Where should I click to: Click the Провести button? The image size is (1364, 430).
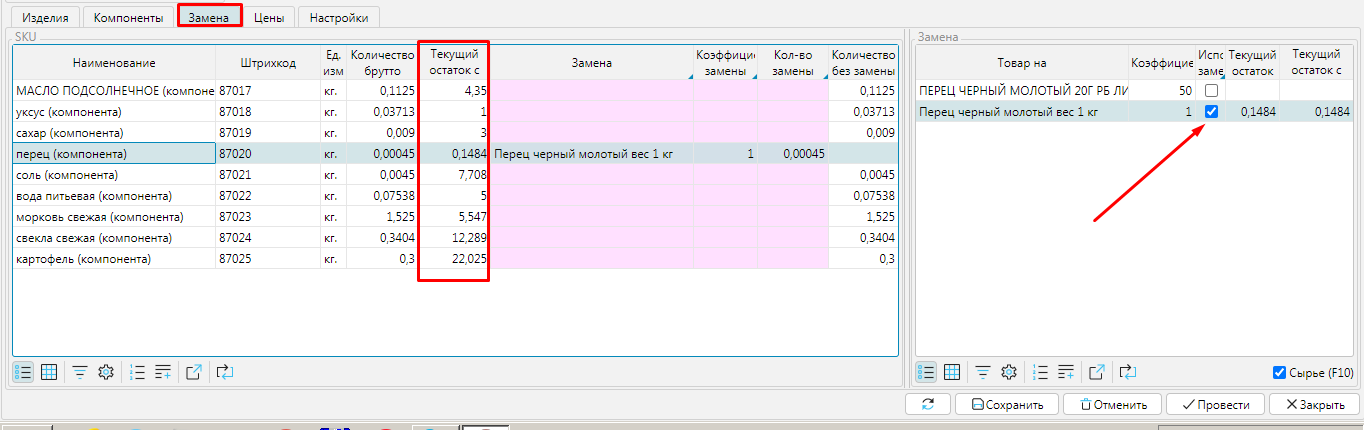pos(1215,405)
